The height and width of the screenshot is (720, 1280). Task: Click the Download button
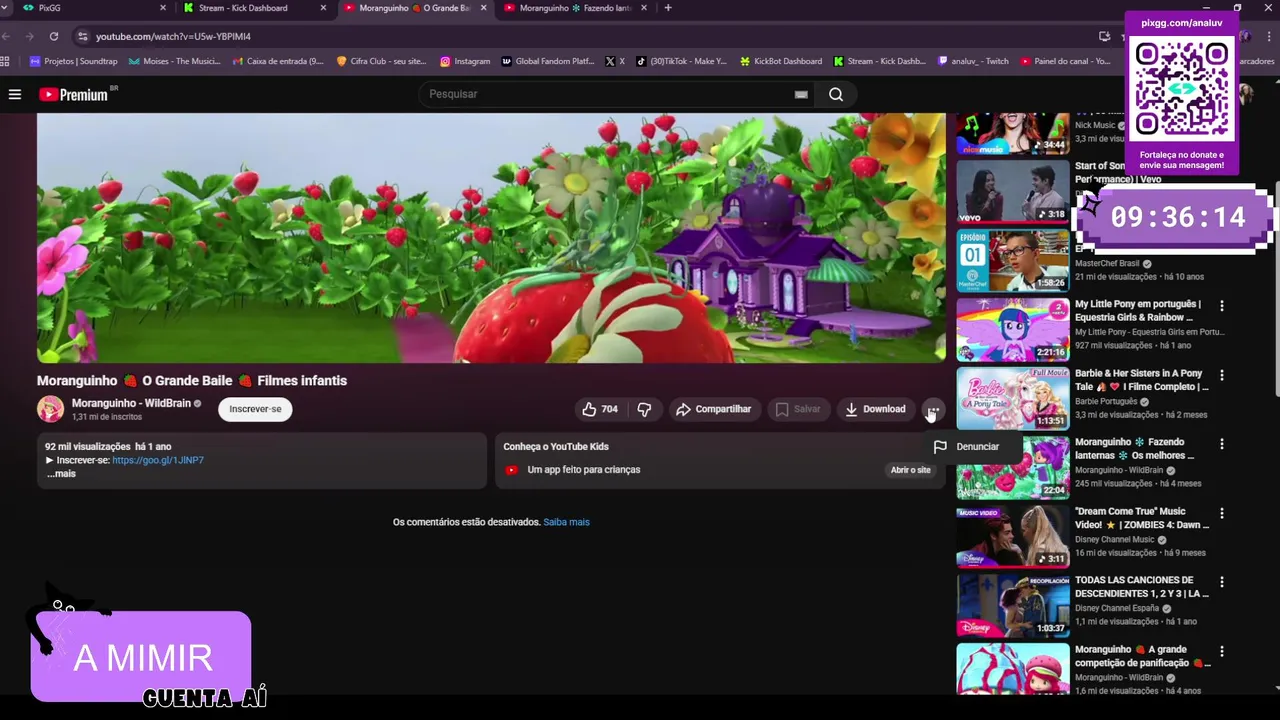point(875,409)
